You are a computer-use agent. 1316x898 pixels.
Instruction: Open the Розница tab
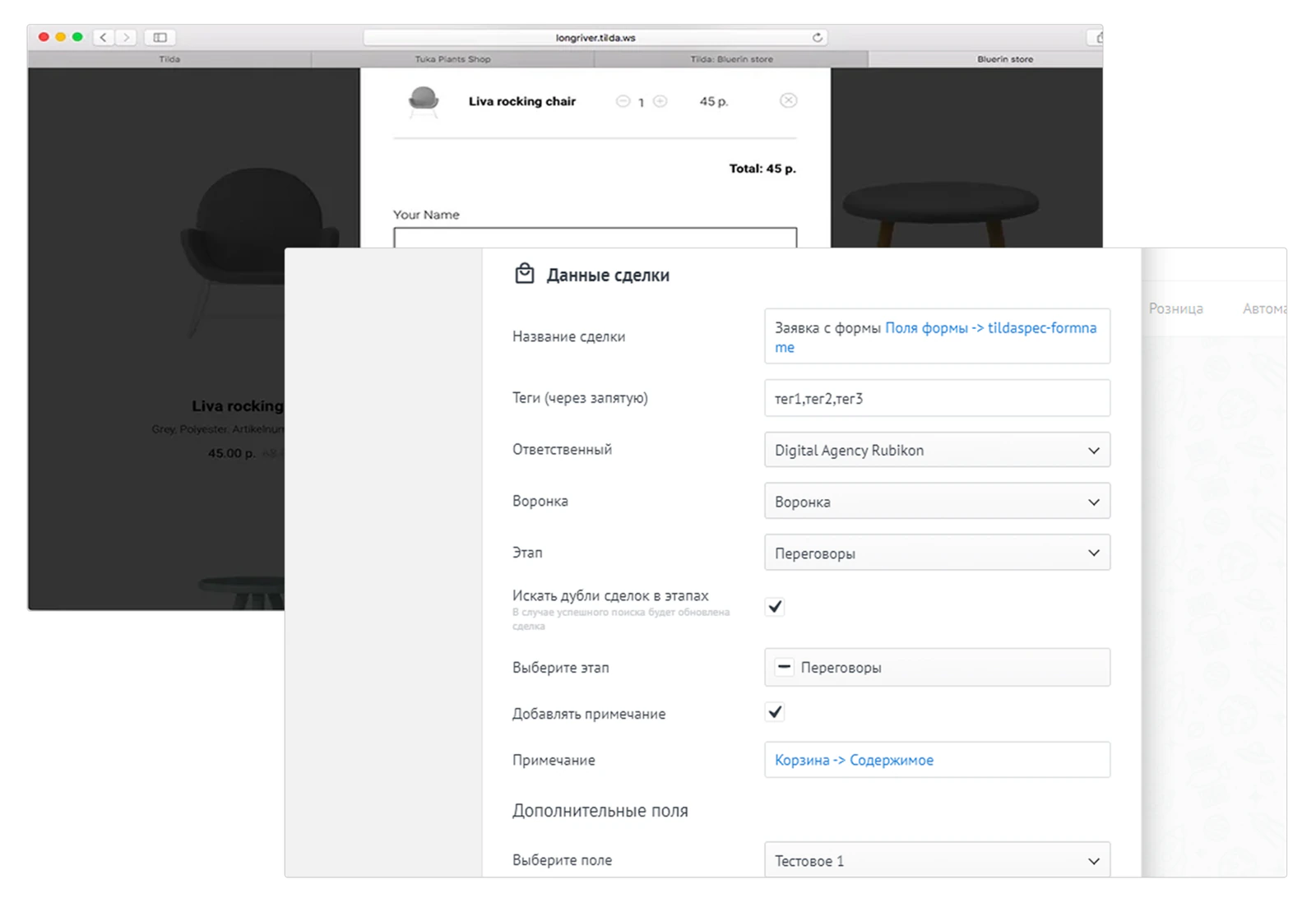click(1175, 309)
